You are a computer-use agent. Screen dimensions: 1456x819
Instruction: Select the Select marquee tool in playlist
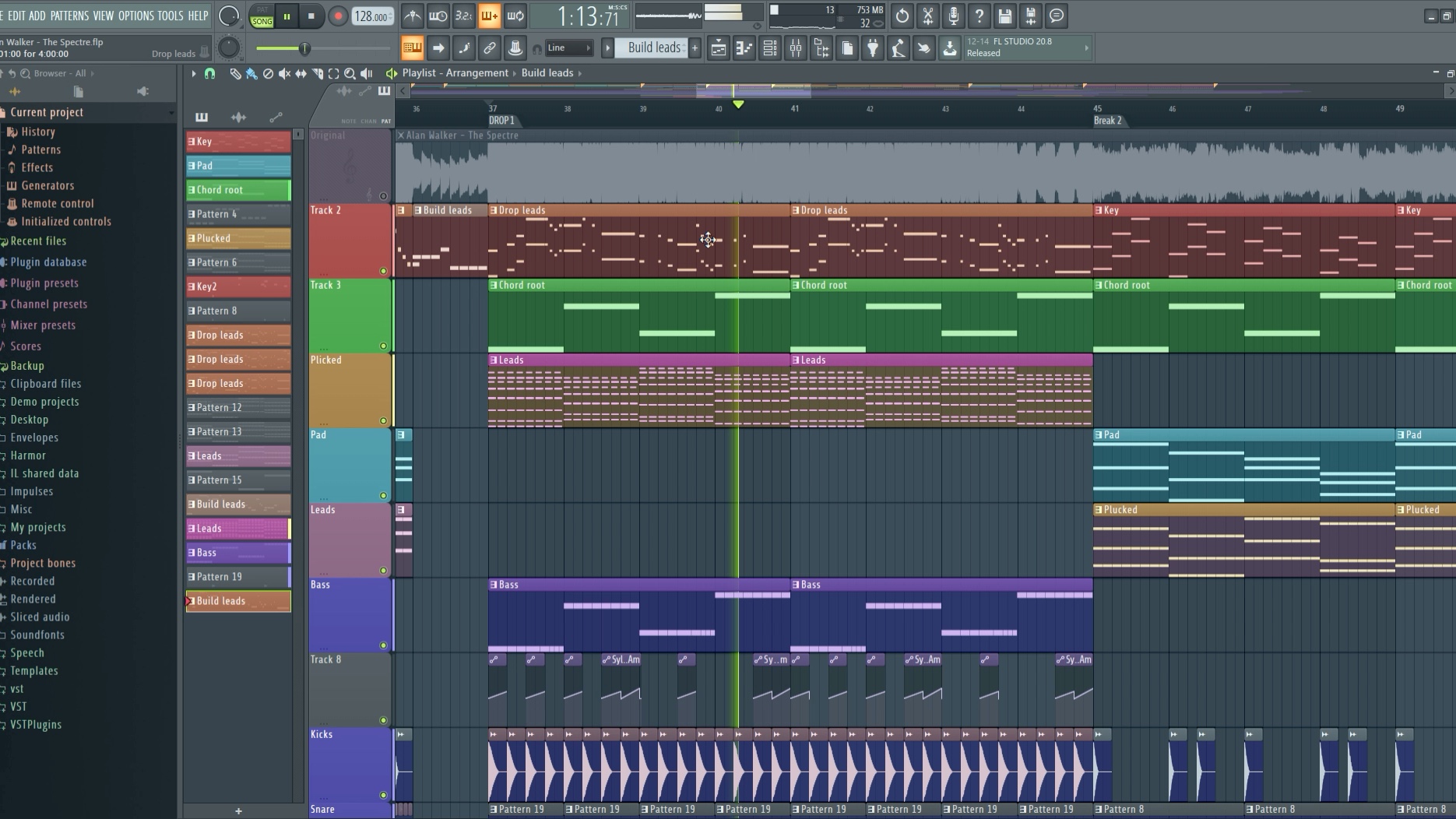(333, 73)
